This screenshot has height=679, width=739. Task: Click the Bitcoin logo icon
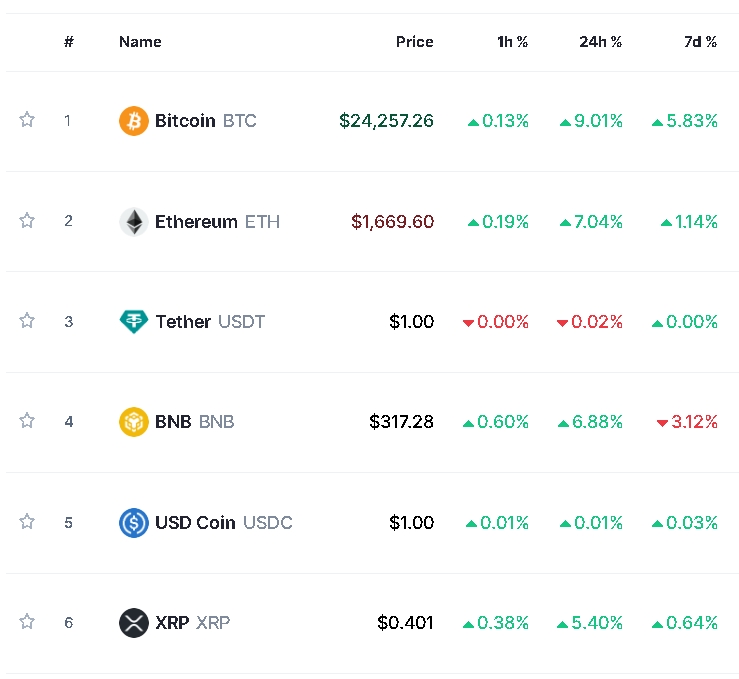click(133, 121)
